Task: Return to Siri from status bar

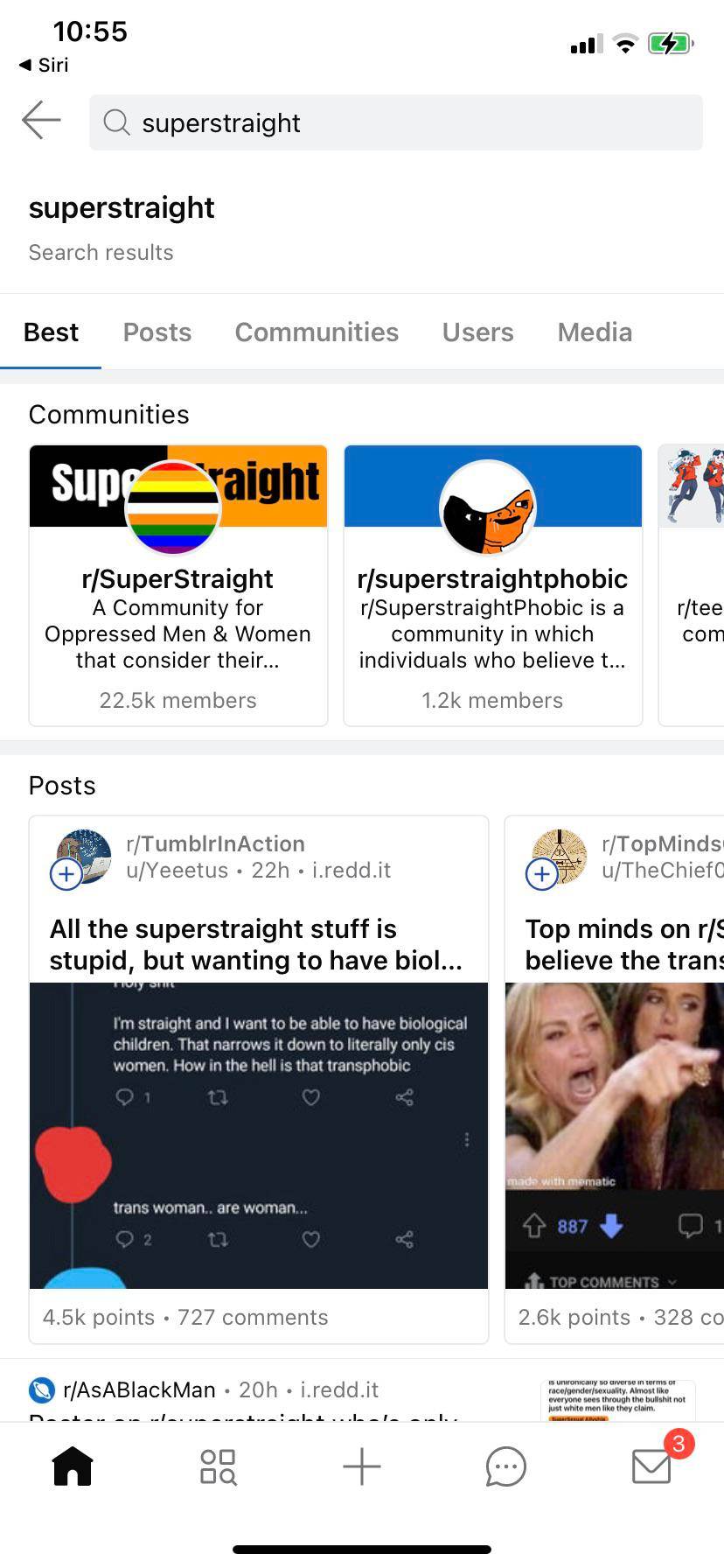Action: coord(44,65)
